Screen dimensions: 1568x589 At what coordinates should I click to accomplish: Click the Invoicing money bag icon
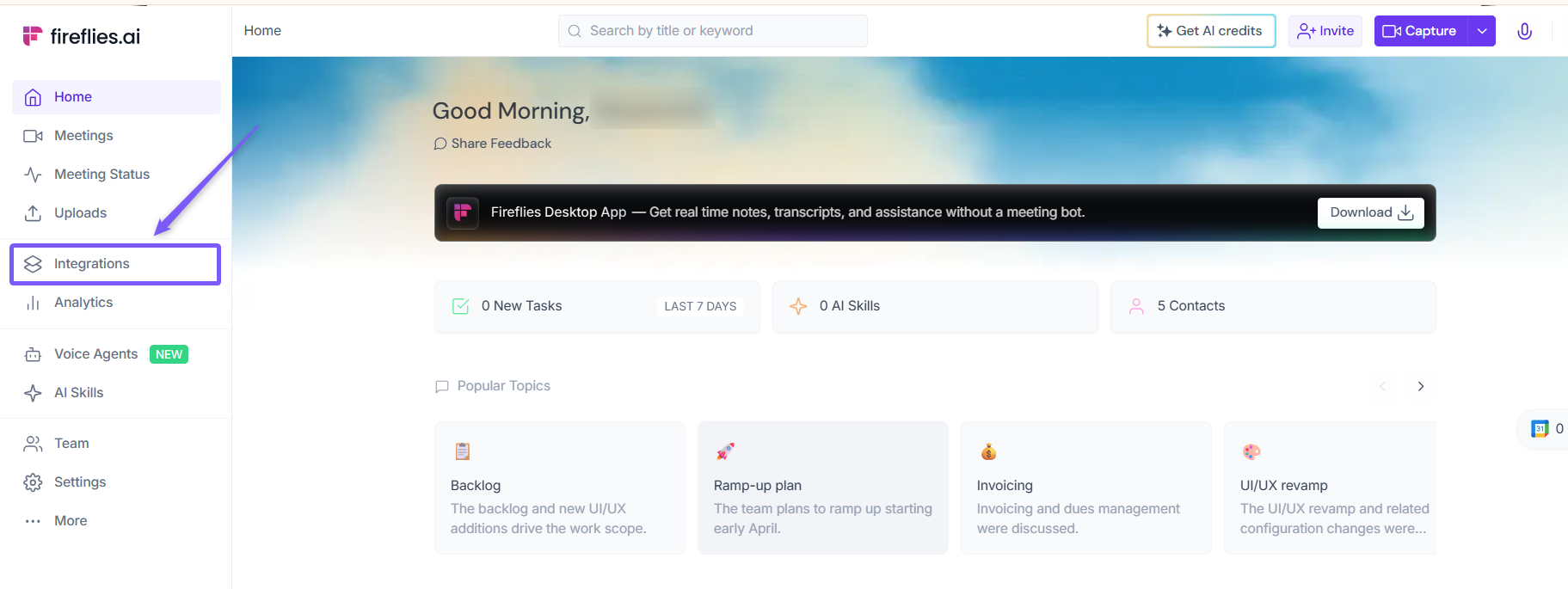pos(988,451)
